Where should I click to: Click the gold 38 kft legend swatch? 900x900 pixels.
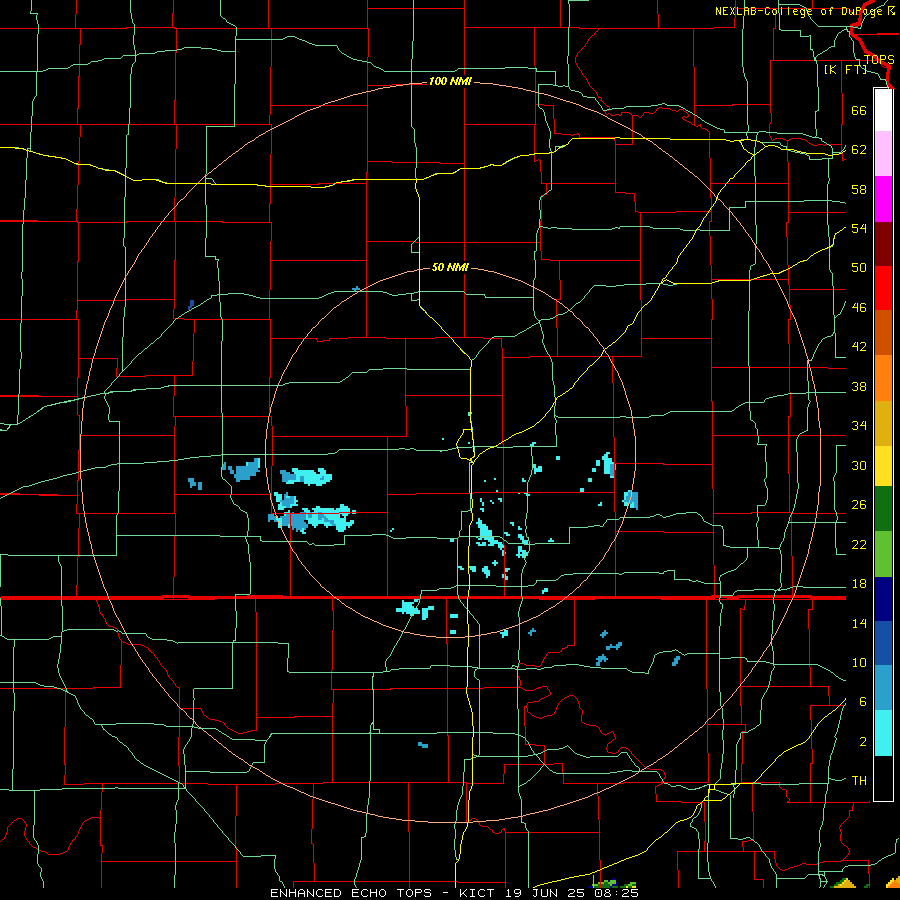tap(883, 423)
